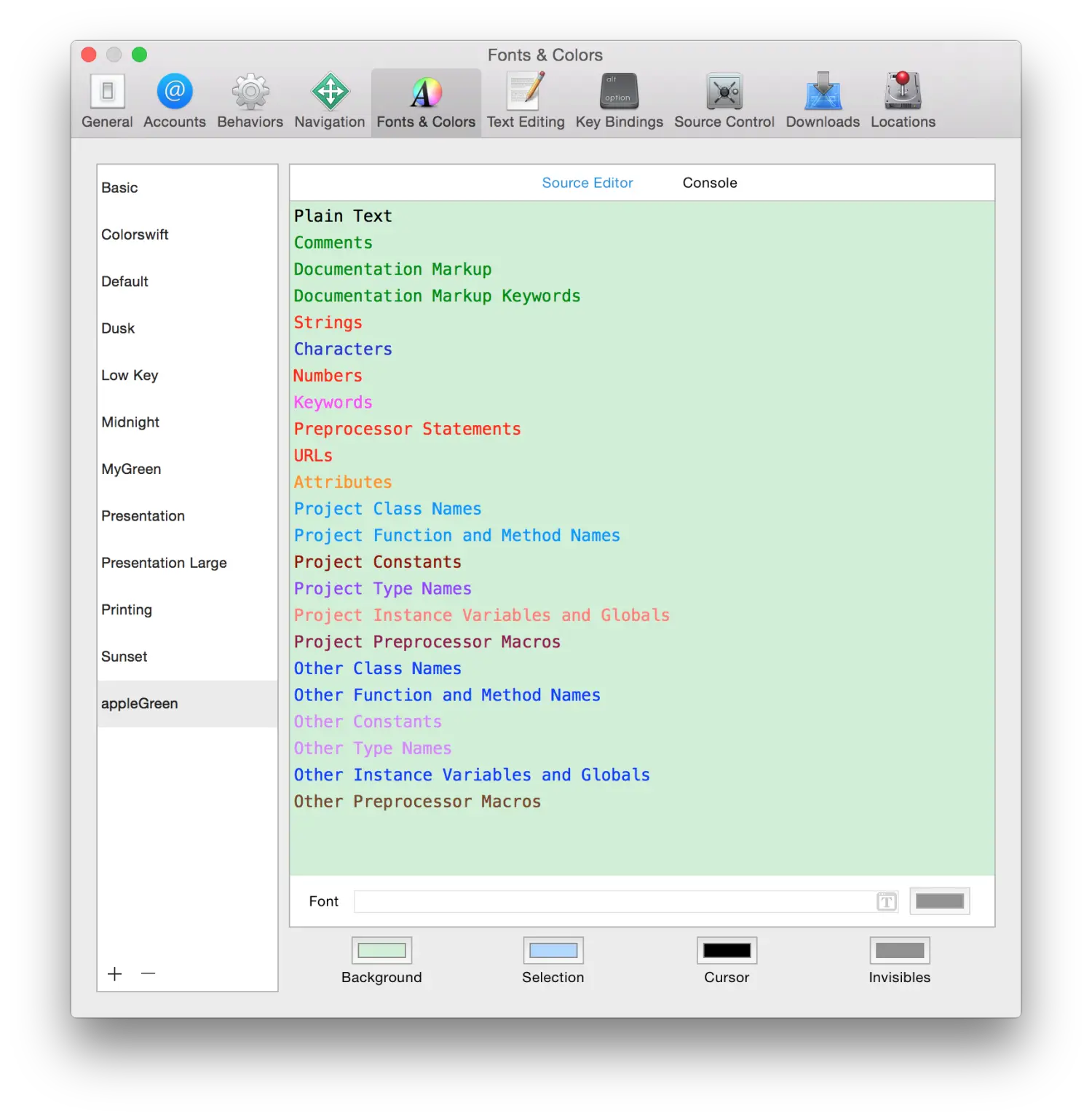Image resolution: width=1092 pixels, height=1119 pixels.
Task: Select the Other Constants row
Action: 642,721
